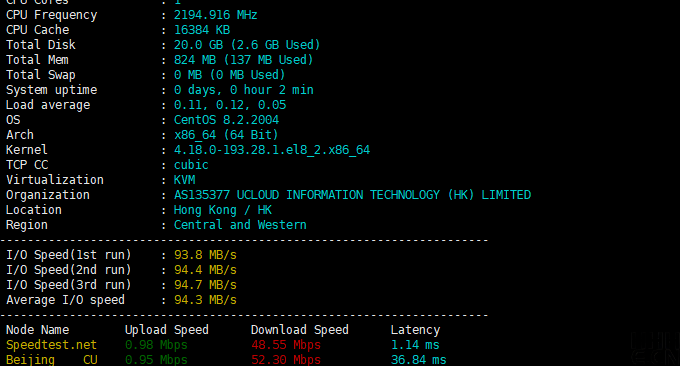This screenshot has height=366, width=680.
Task: Select the Arch label
Action: point(20,135)
